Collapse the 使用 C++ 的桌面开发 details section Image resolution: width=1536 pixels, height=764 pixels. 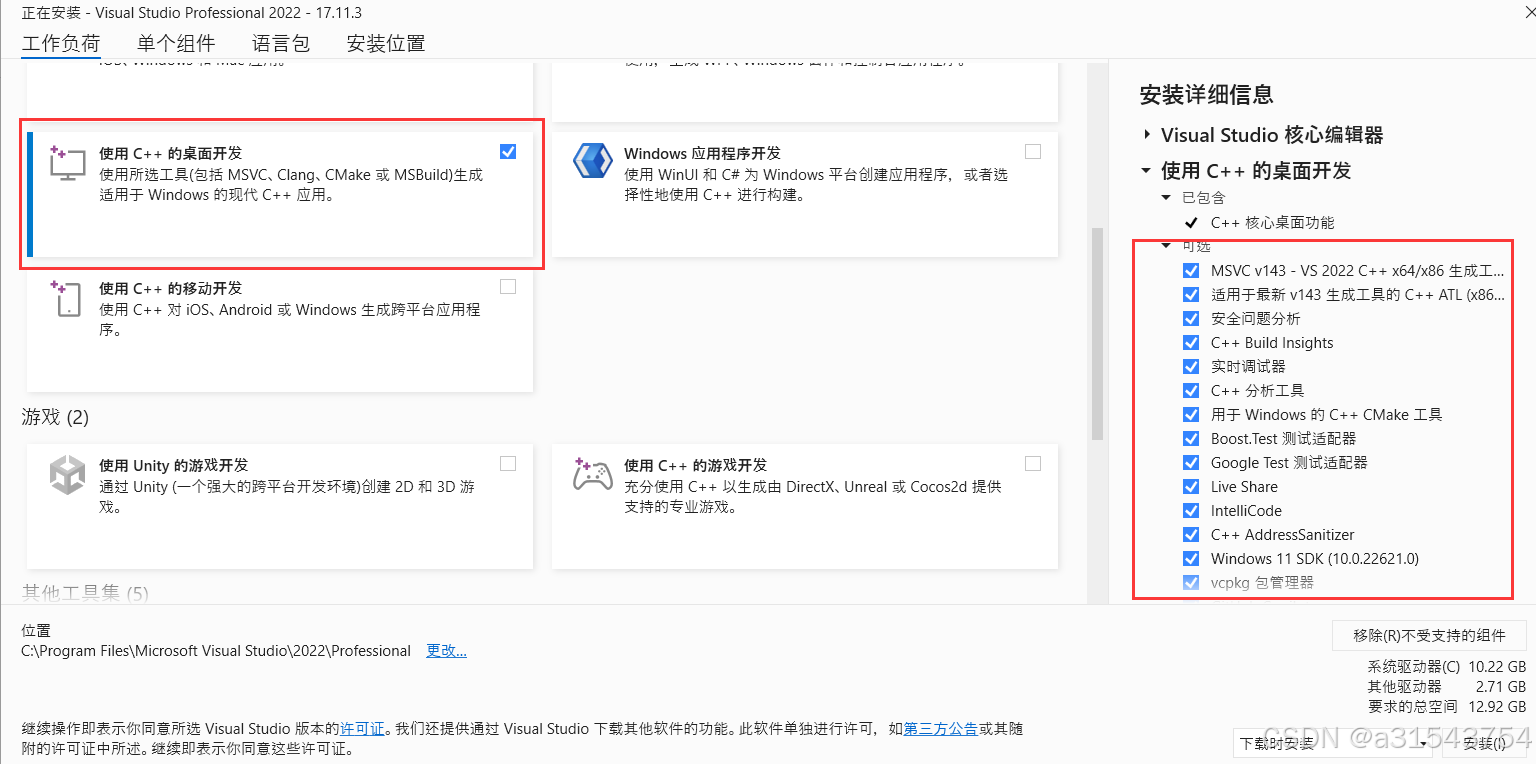click(x=1146, y=171)
